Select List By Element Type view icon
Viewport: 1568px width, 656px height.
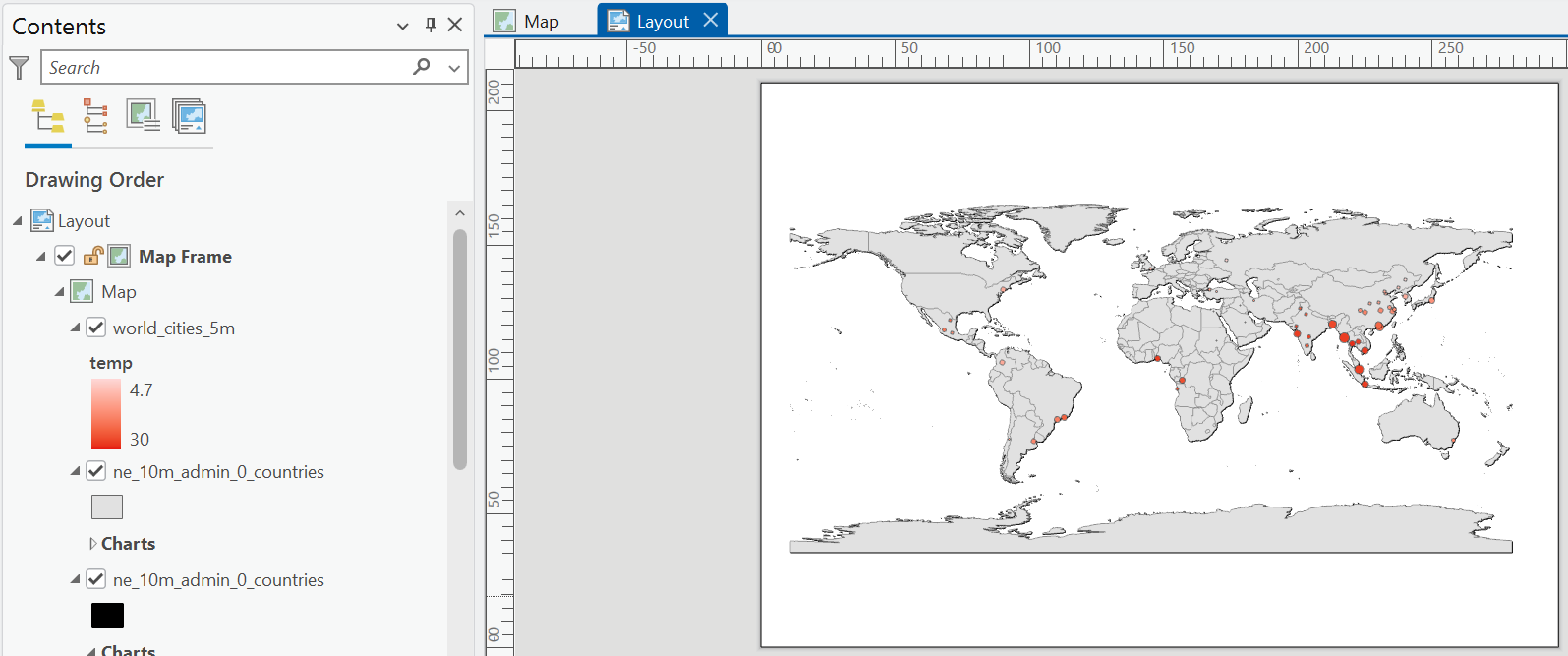click(x=95, y=116)
